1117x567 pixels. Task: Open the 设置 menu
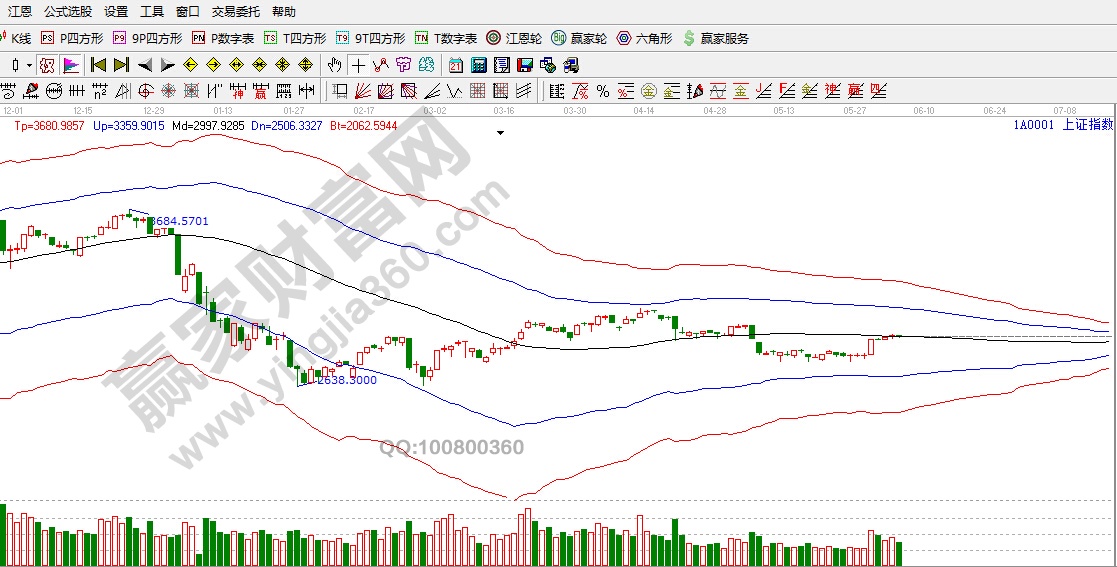point(116,12)
